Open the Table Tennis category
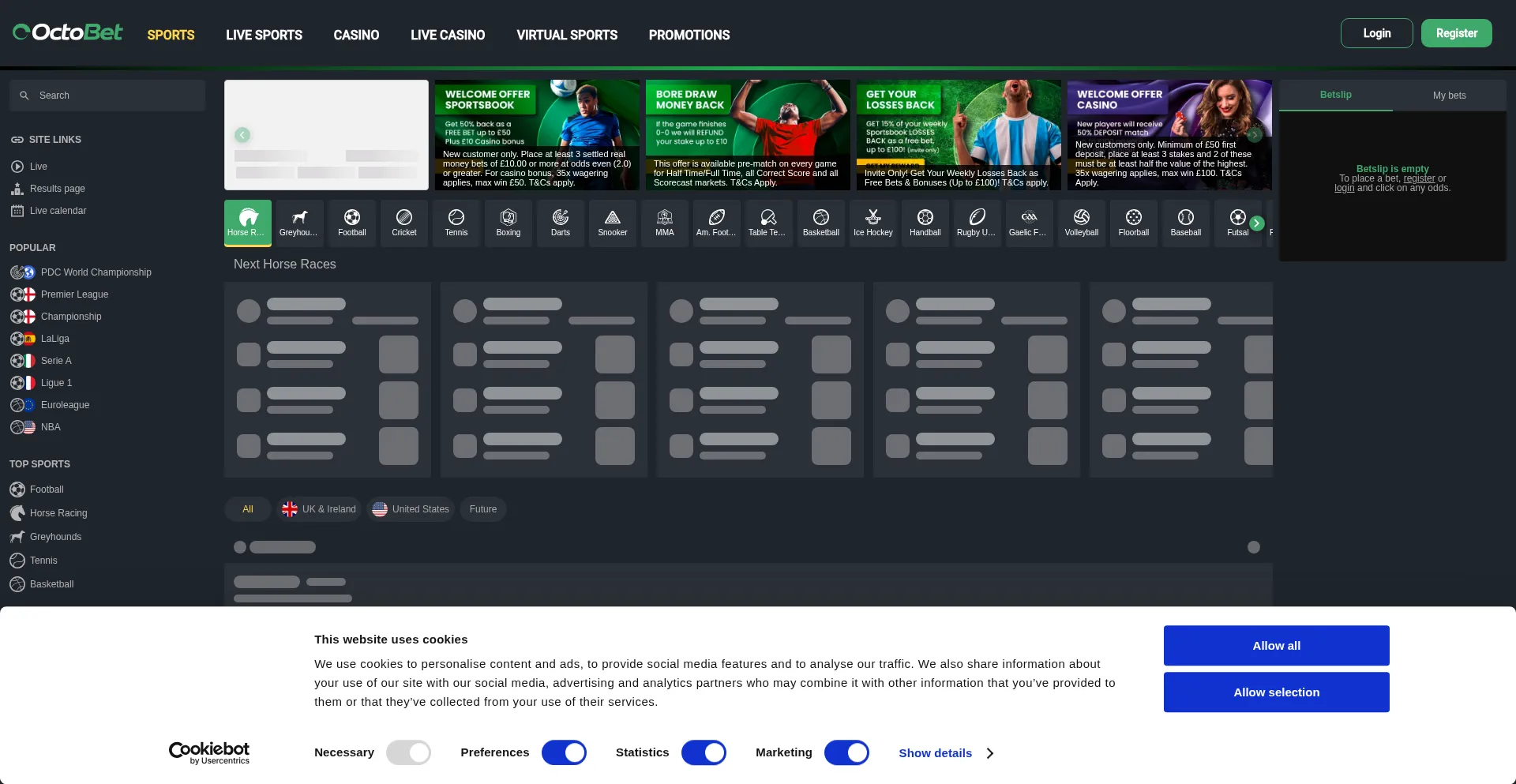1516x784 pixels. click(x=767, y=223)
